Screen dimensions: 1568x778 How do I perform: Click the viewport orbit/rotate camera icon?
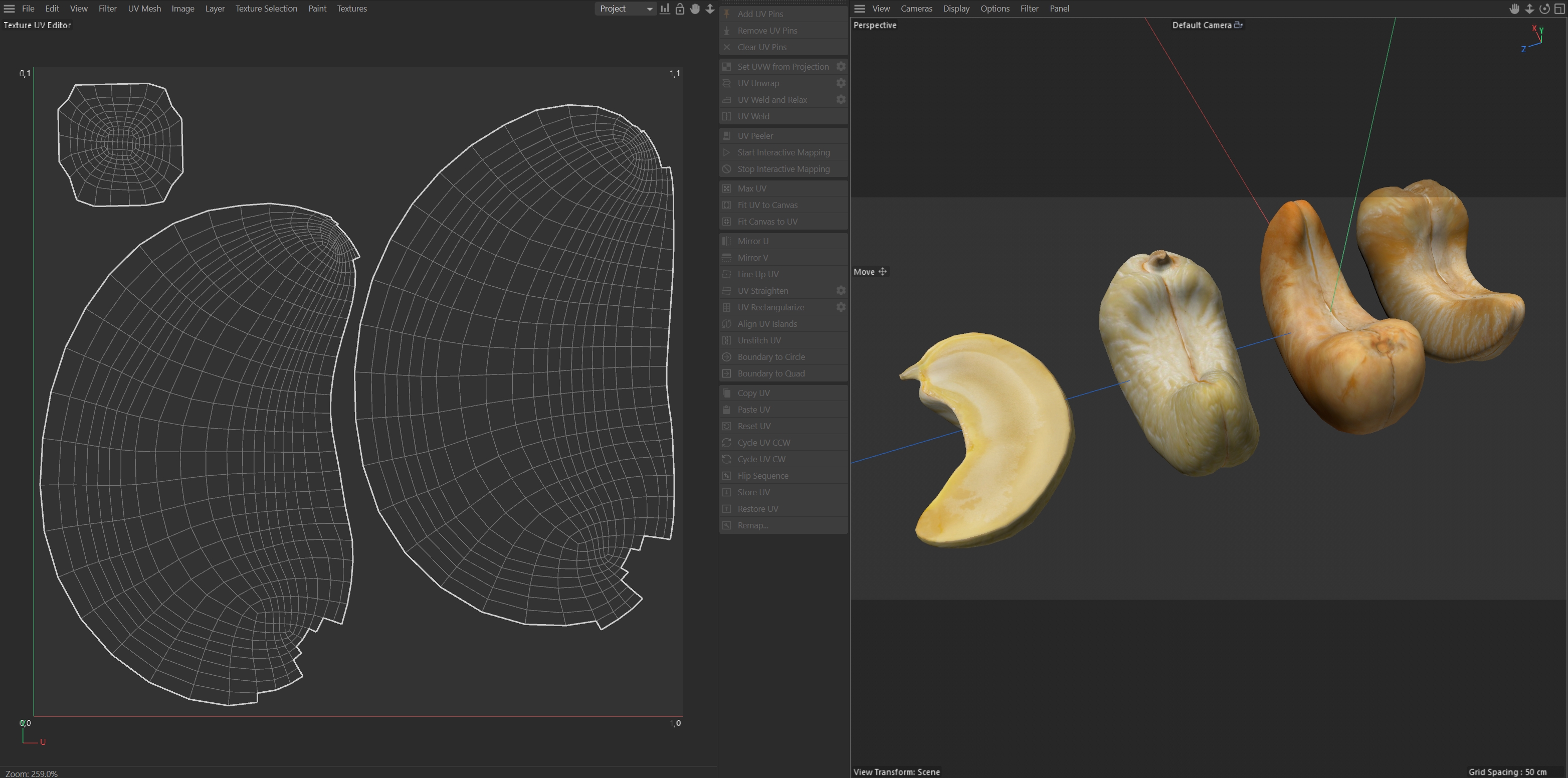point(1544,9)
